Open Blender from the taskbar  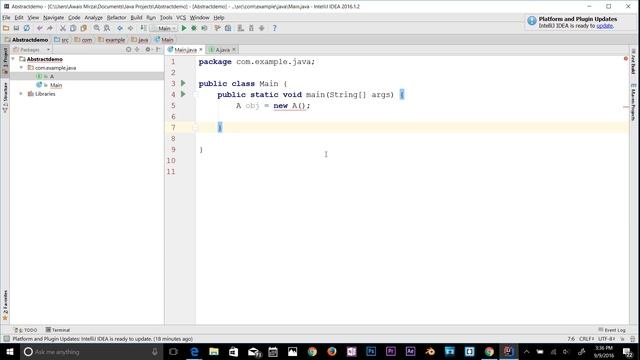point(430,351)
